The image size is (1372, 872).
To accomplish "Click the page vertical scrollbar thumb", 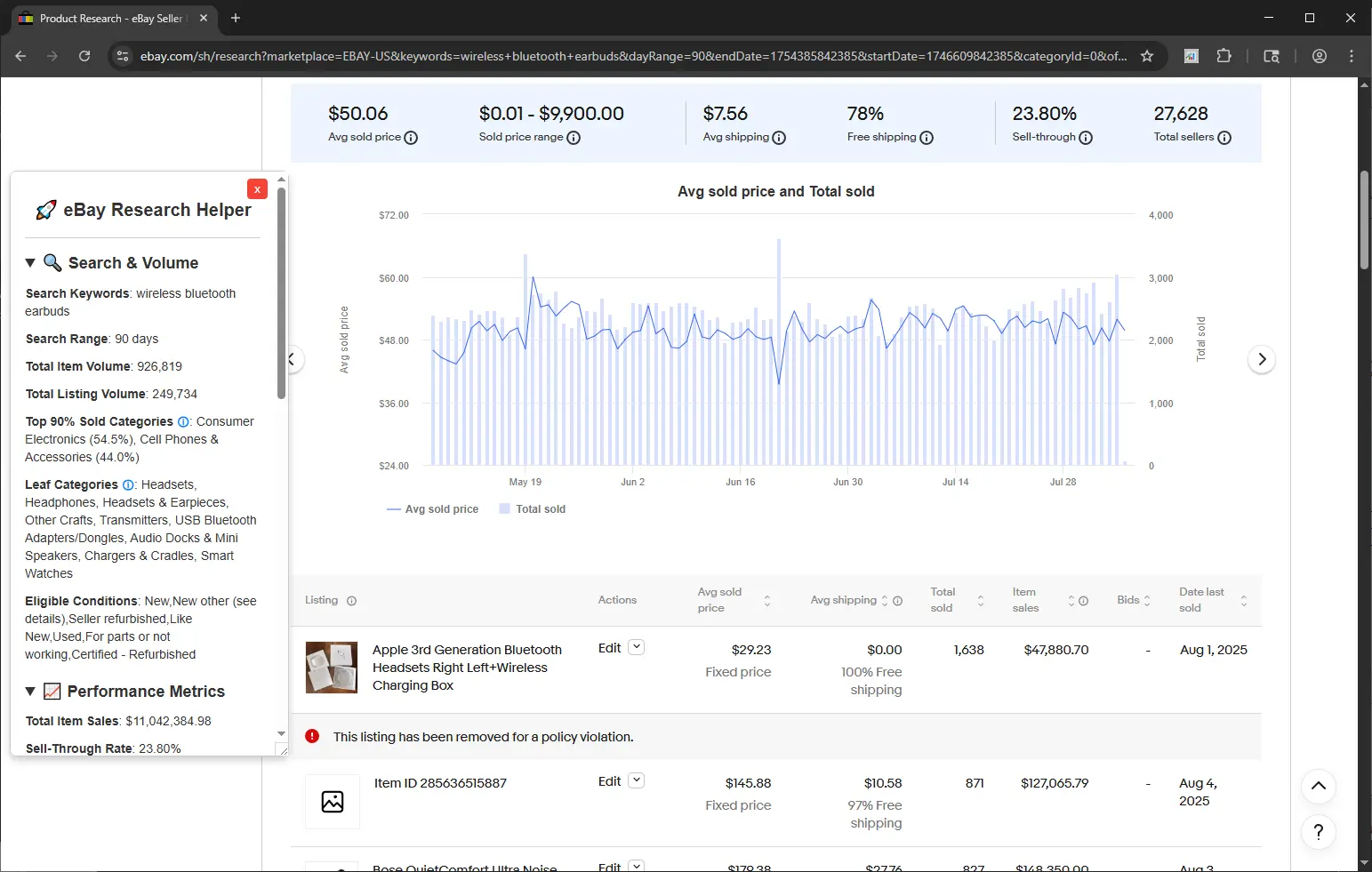I will click(1364, 220).
